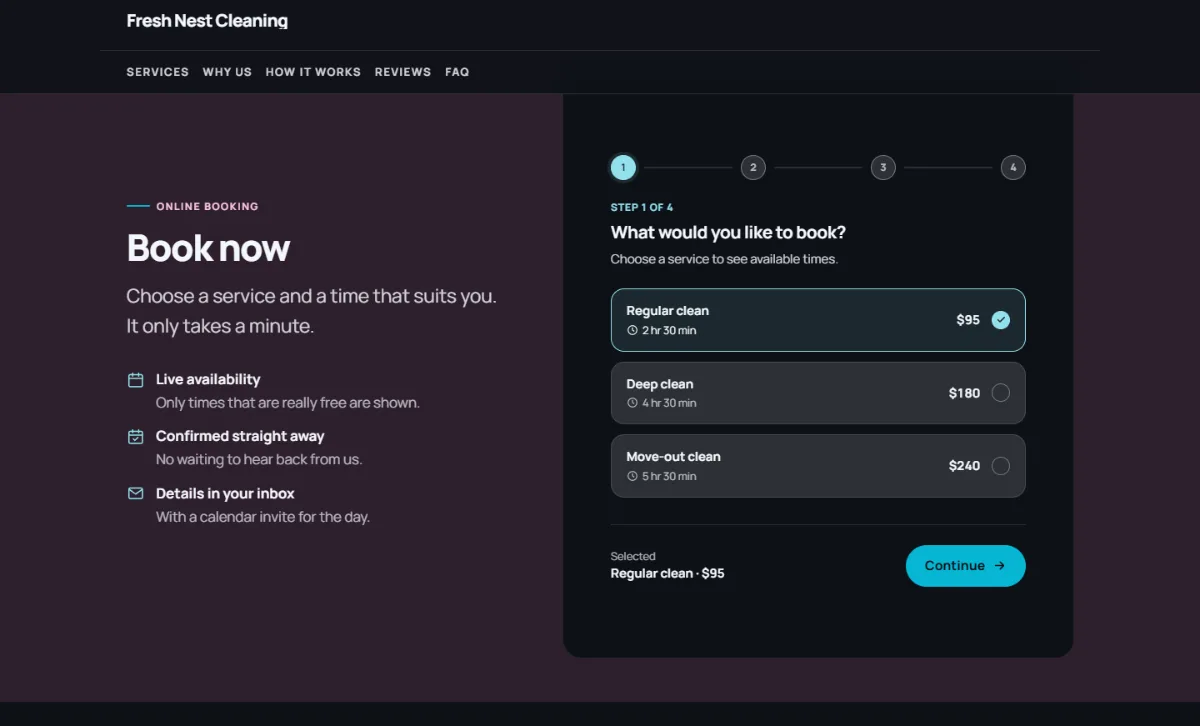The width and height of the screenshot is (1200, 726).
Task: Click the '5 hr 30 min' duration text
Action: [670, 476]
